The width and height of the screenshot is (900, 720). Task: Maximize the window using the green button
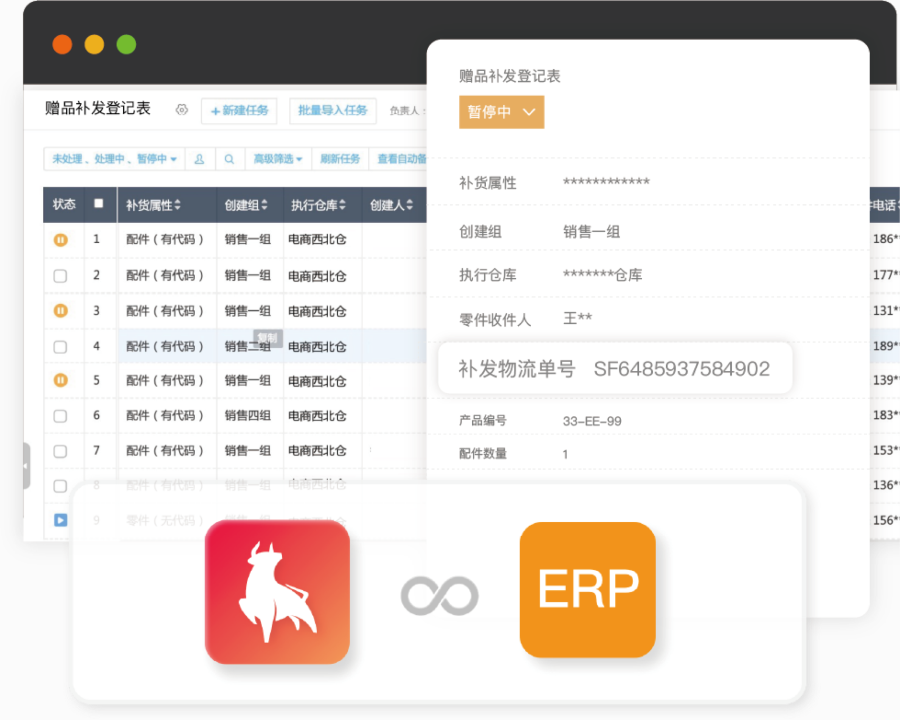[x=126, y=44]
